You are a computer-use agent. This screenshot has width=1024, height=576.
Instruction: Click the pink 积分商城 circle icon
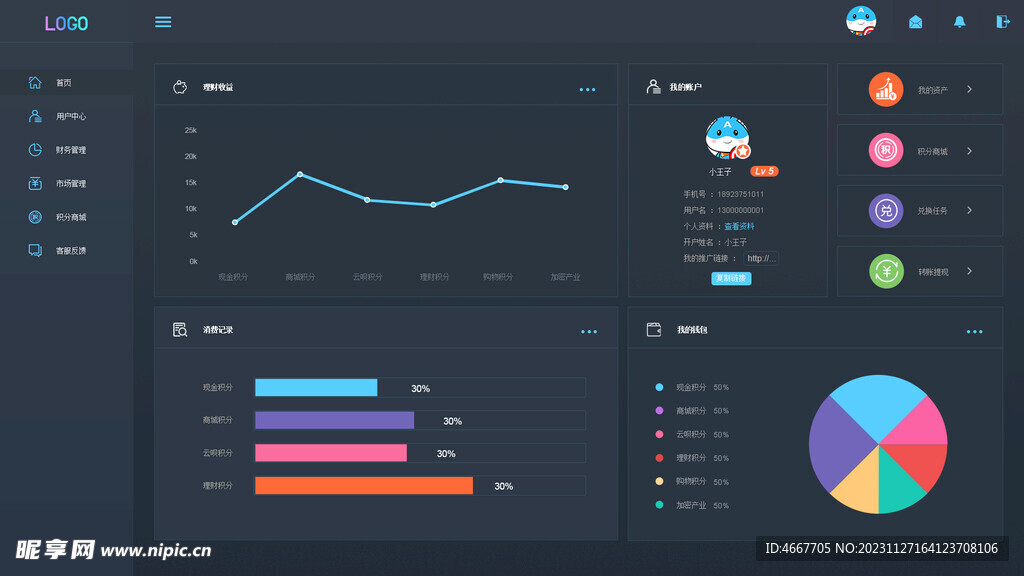pyautogui.click(x=885, y=151)
